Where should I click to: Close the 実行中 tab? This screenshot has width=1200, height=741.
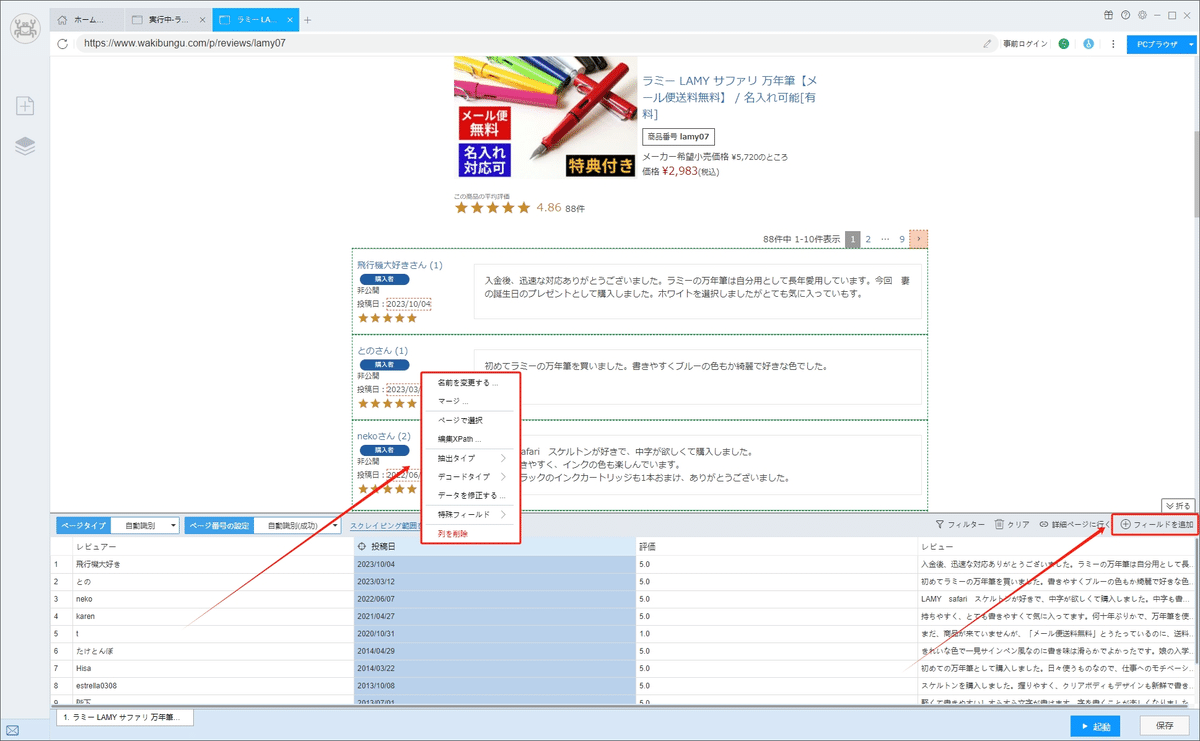pyautogui.click(x=202, y=20)
